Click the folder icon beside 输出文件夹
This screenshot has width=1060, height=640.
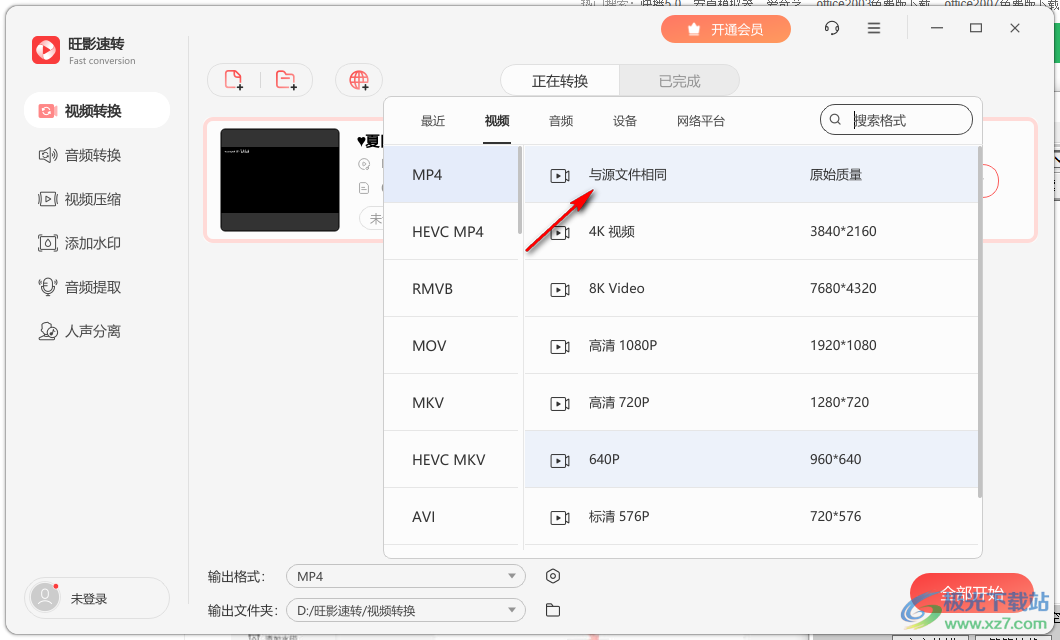(x=553, y=609)
